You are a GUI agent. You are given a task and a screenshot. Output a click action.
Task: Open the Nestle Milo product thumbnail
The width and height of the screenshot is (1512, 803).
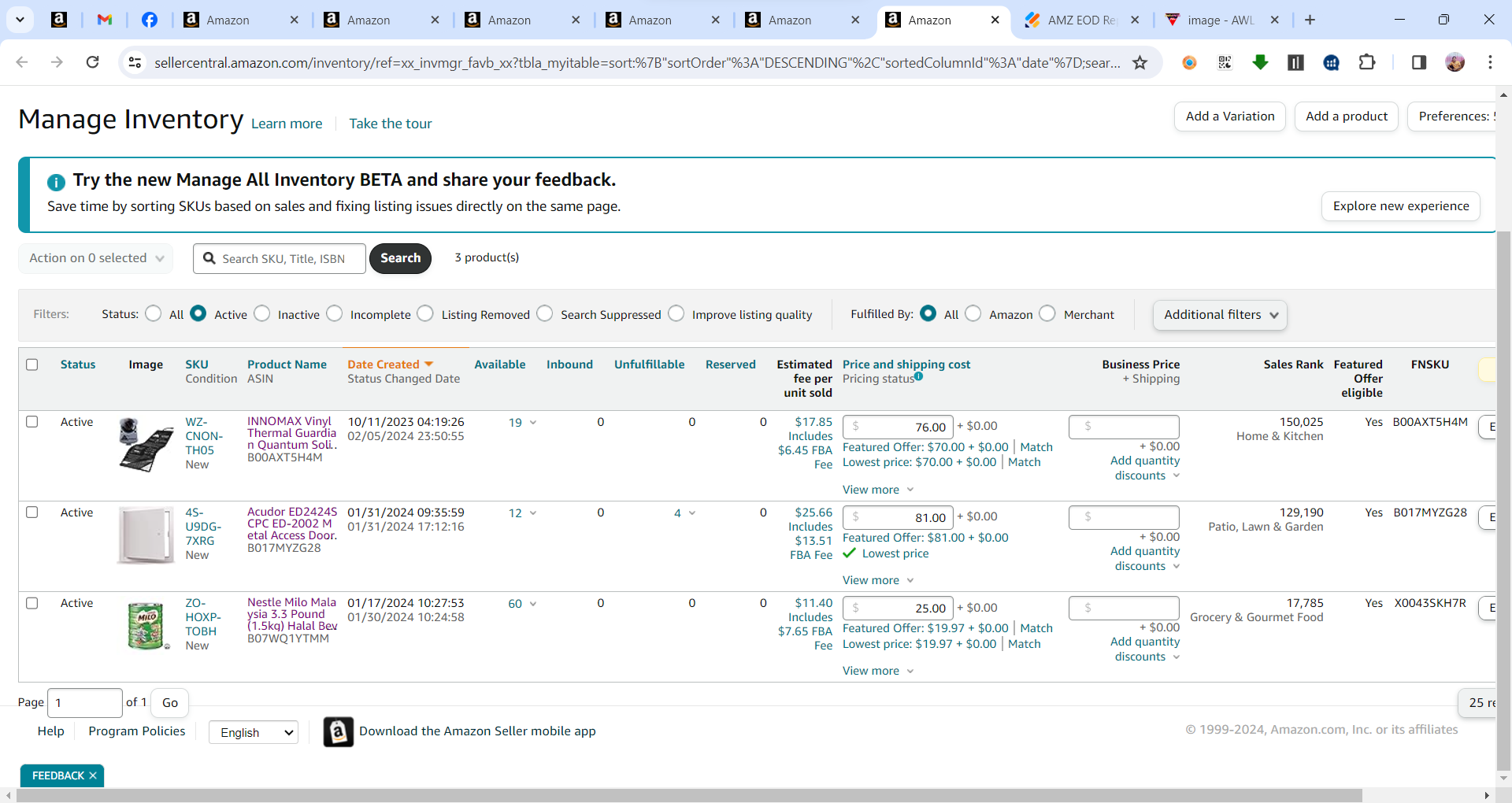tap(147, 626)
